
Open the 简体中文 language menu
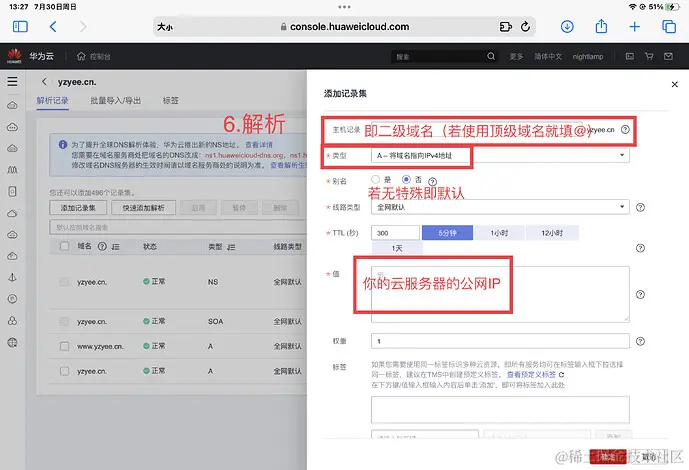tap(548, 56)
